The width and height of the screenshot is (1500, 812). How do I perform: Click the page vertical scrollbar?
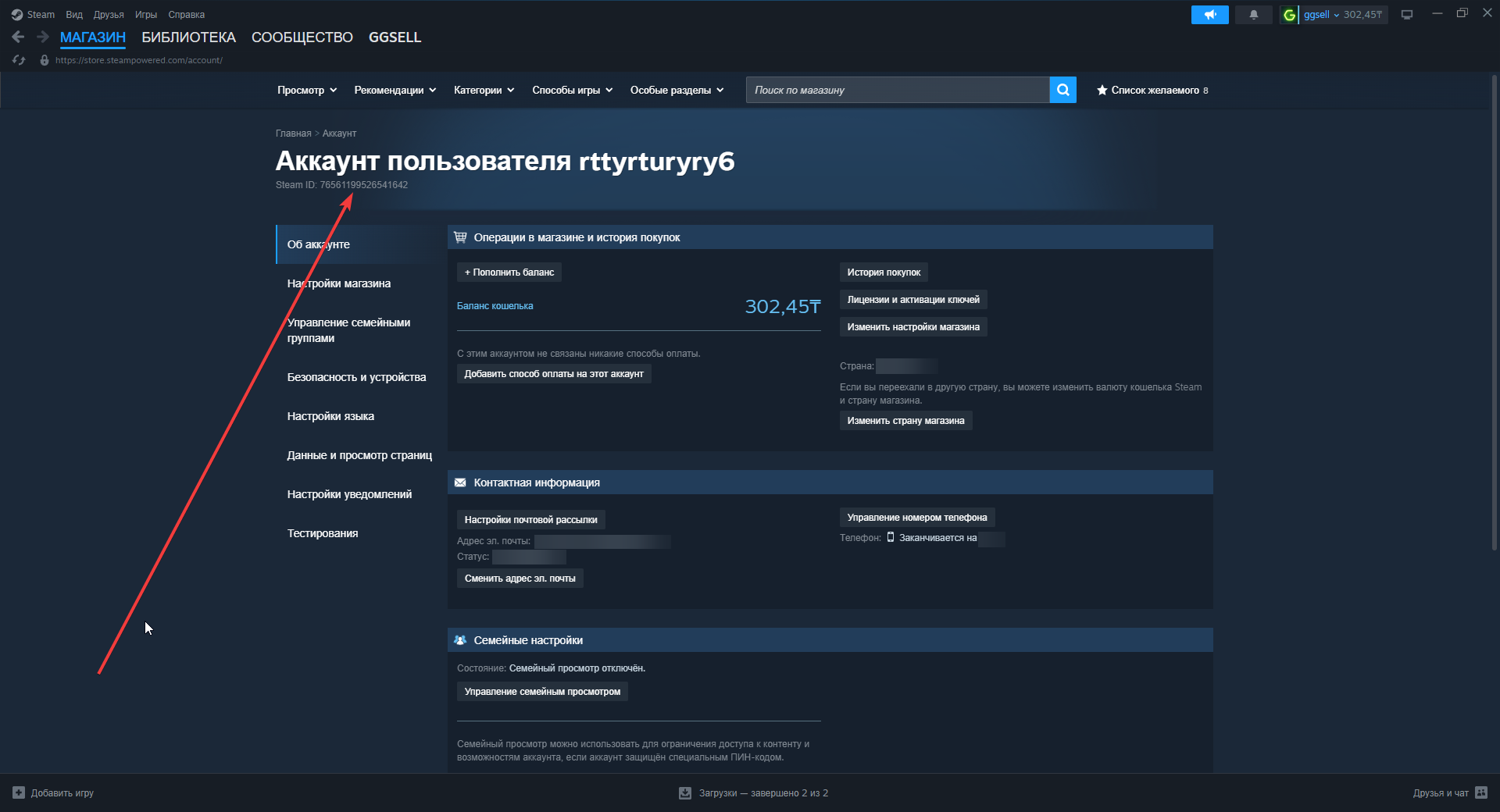click(1494, 312)
